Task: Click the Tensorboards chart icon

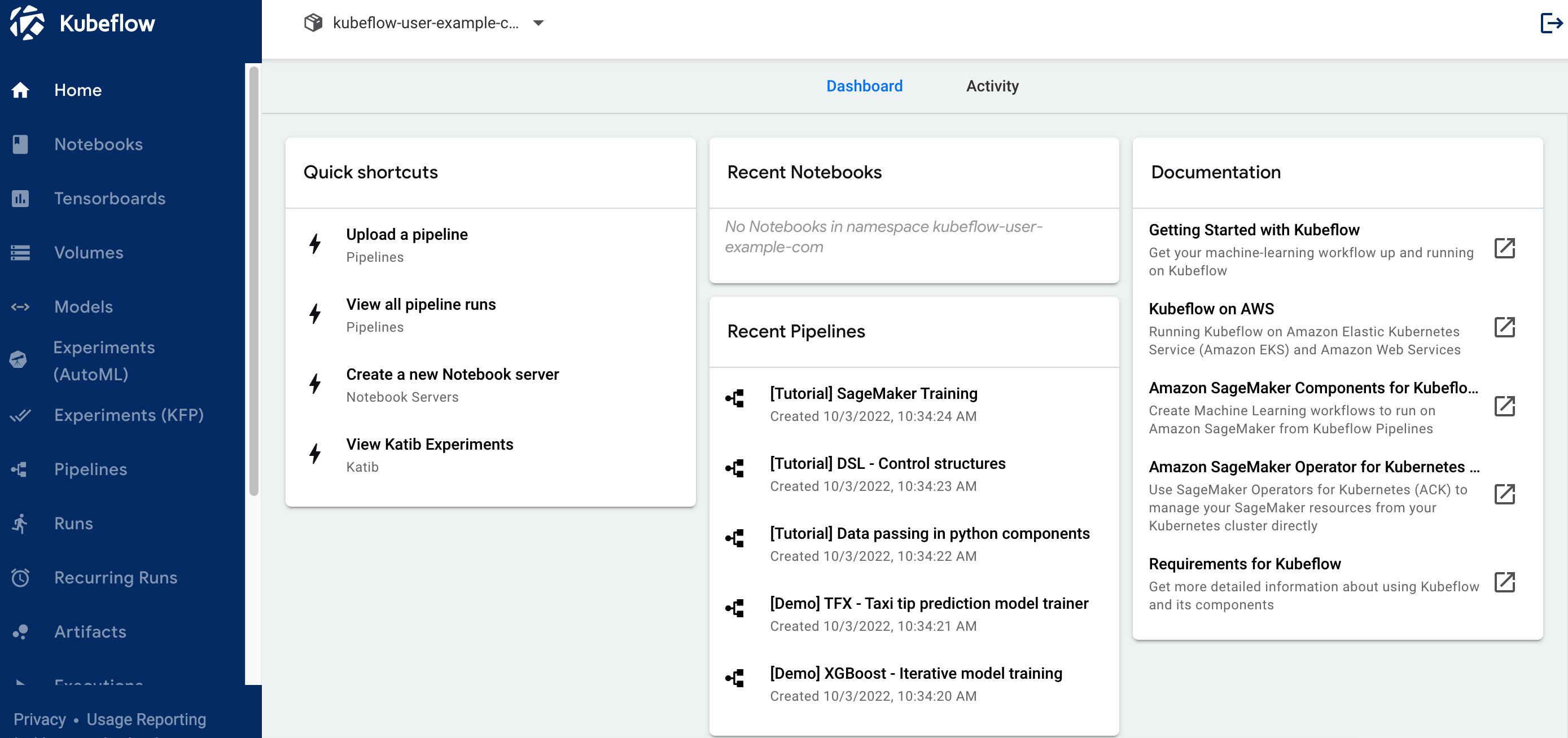Action: click(x=20, y=199)
